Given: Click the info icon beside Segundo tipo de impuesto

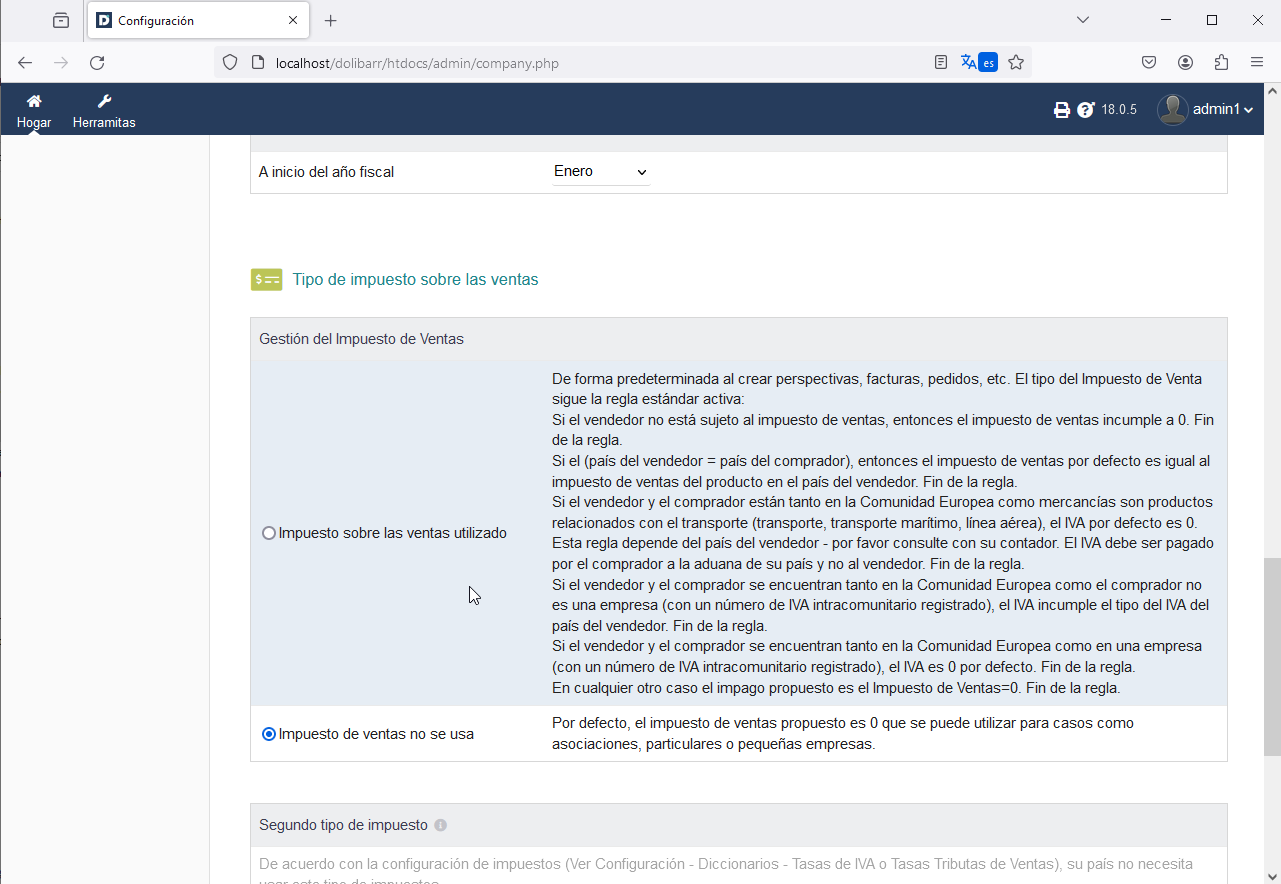Looking at the screenshot, I should [441, 826].
